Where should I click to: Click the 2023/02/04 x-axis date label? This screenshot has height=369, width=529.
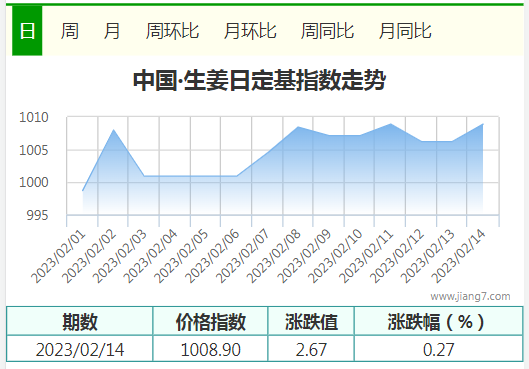(150, 256)
